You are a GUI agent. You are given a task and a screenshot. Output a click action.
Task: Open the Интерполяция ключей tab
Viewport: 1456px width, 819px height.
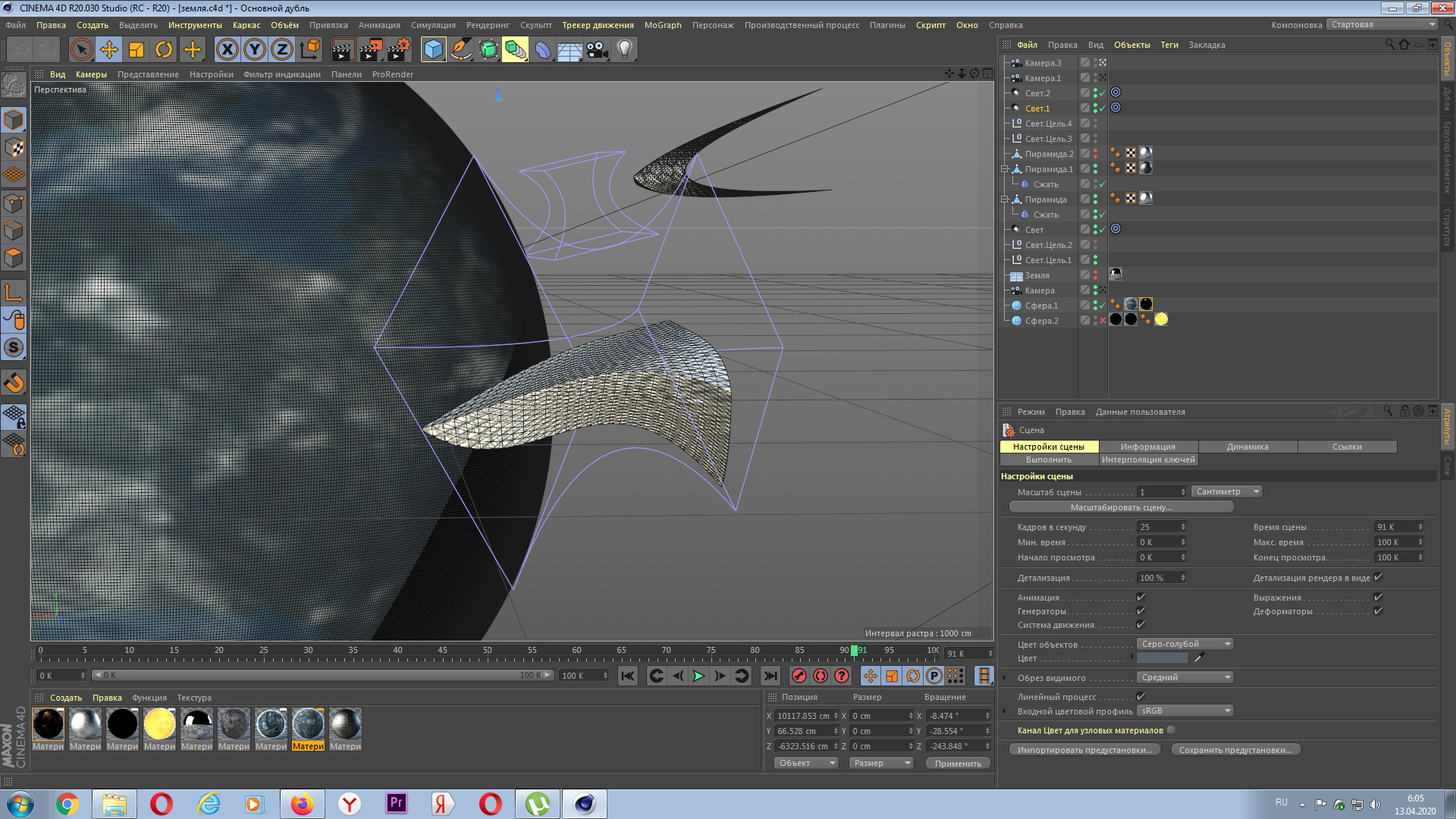(1148, 460)
